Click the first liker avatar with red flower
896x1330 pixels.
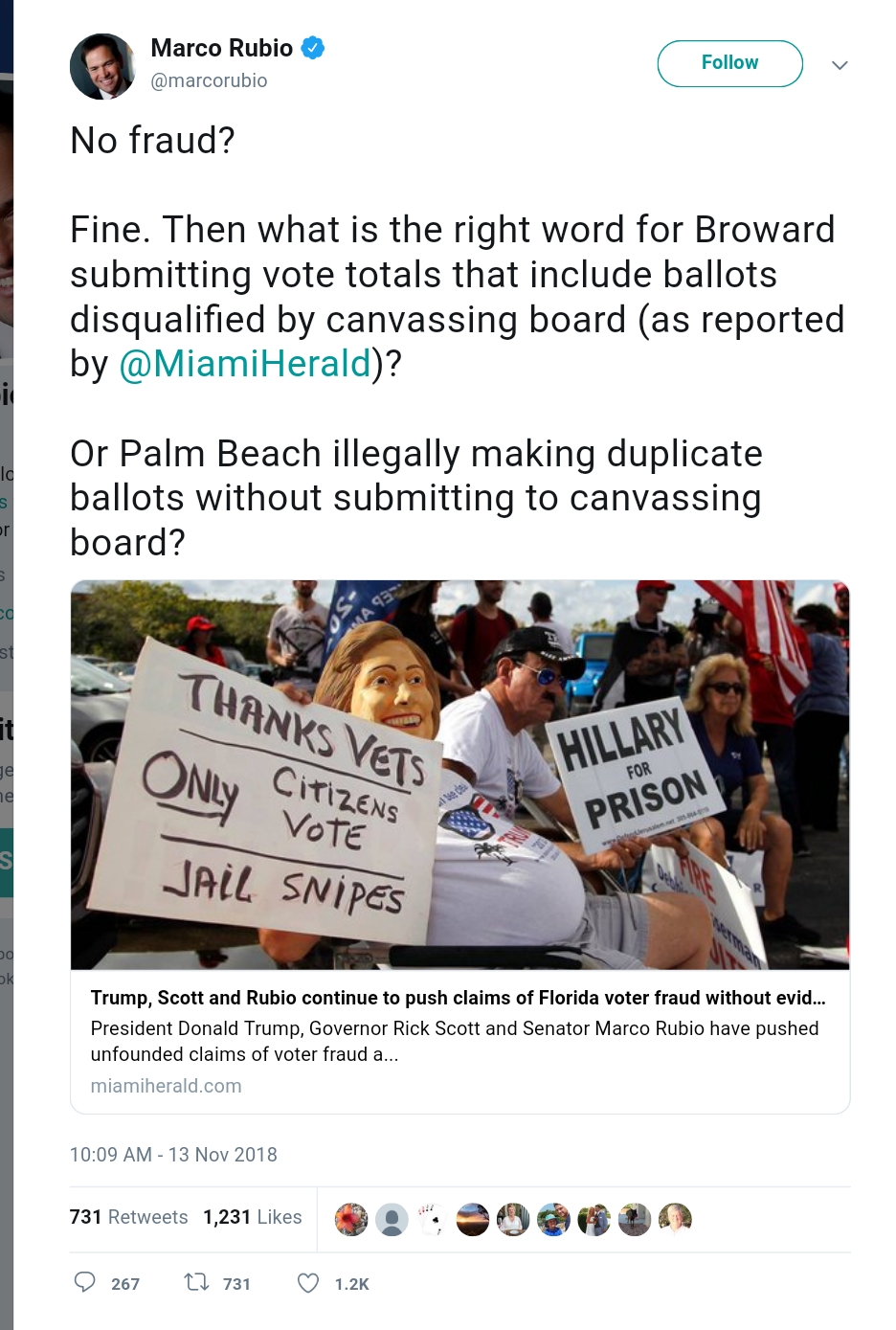[351, 1219]
